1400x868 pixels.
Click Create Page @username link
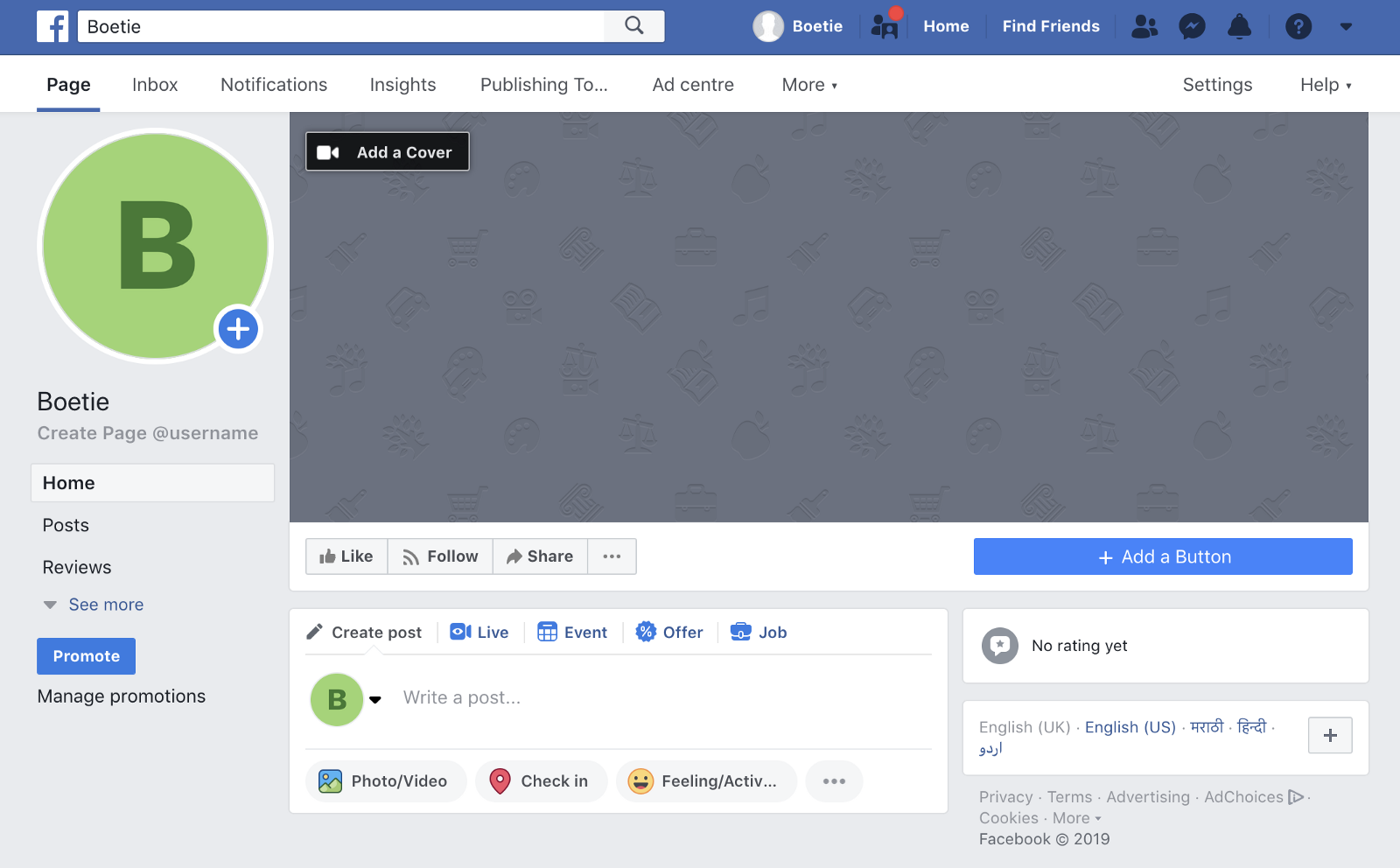pos(148,433)
